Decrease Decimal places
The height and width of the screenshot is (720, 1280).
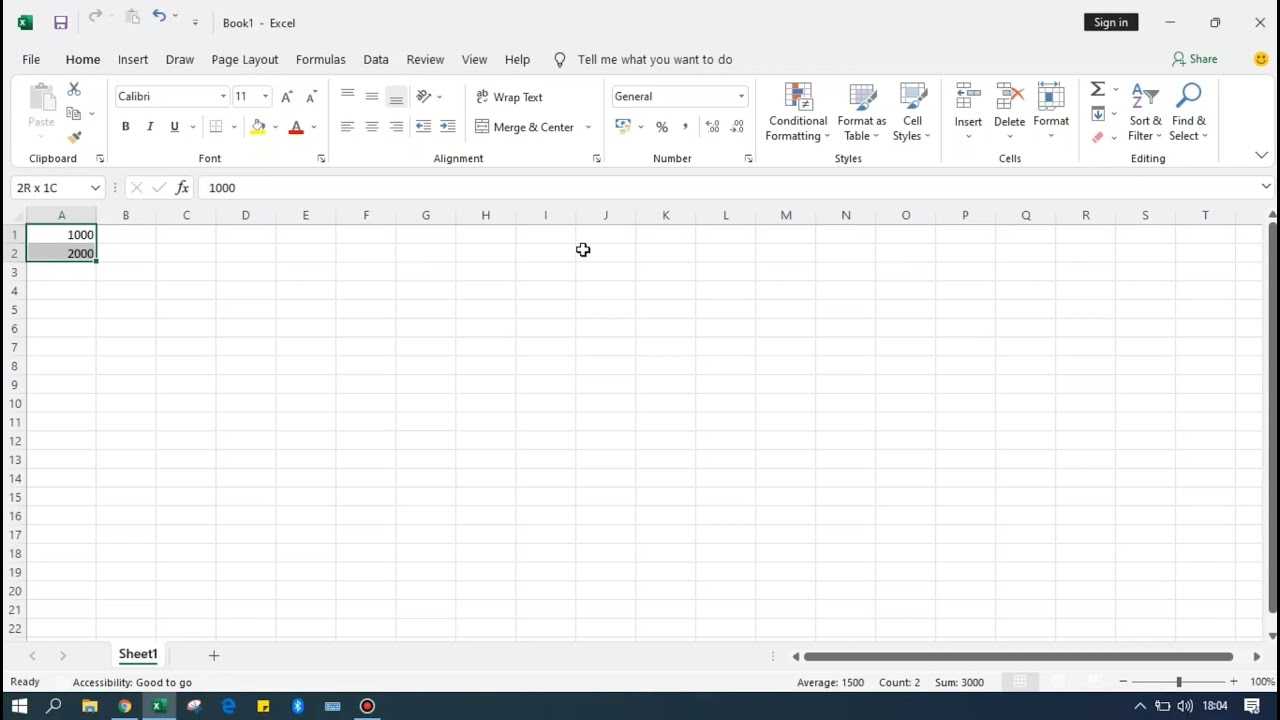click(x=737, y=127)
